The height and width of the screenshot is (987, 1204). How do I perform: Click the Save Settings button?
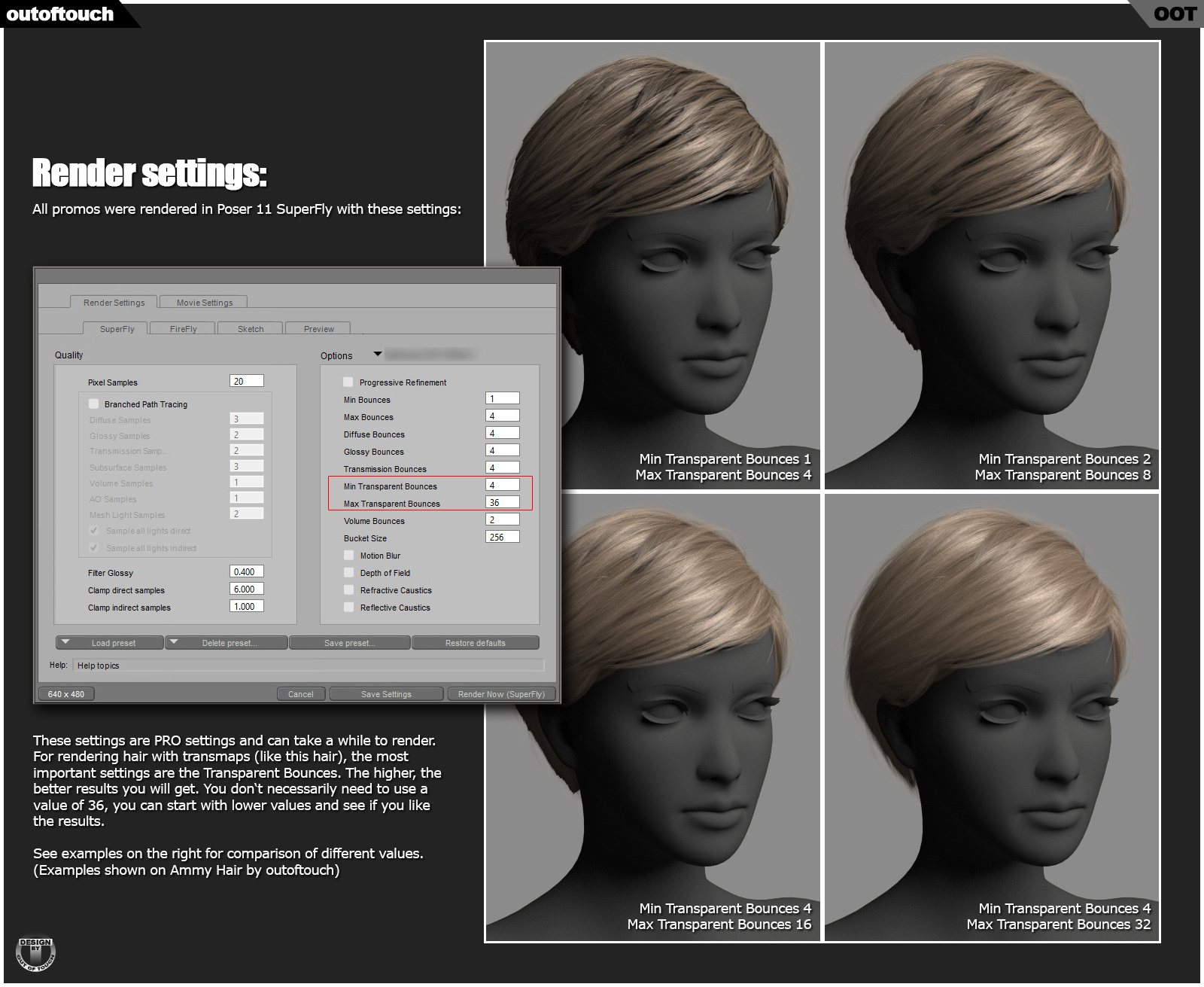pyautogui.click(x=386, y=694)
